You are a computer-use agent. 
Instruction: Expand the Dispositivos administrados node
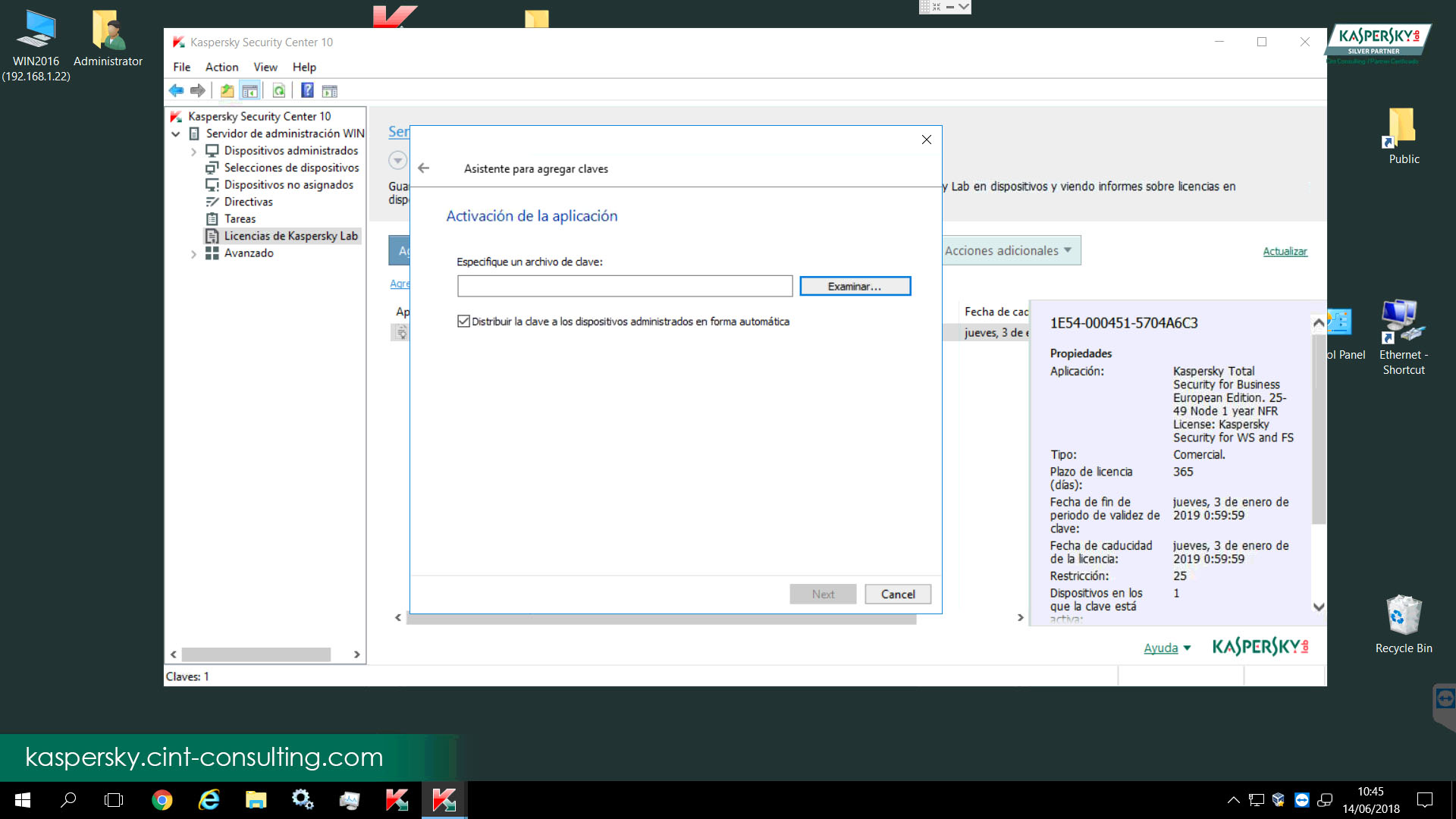(x=193, y=152)
